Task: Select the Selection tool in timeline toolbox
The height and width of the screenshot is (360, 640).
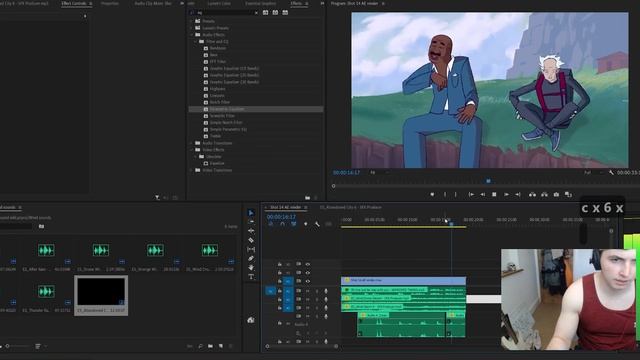Action: click(x=251, y=213)
